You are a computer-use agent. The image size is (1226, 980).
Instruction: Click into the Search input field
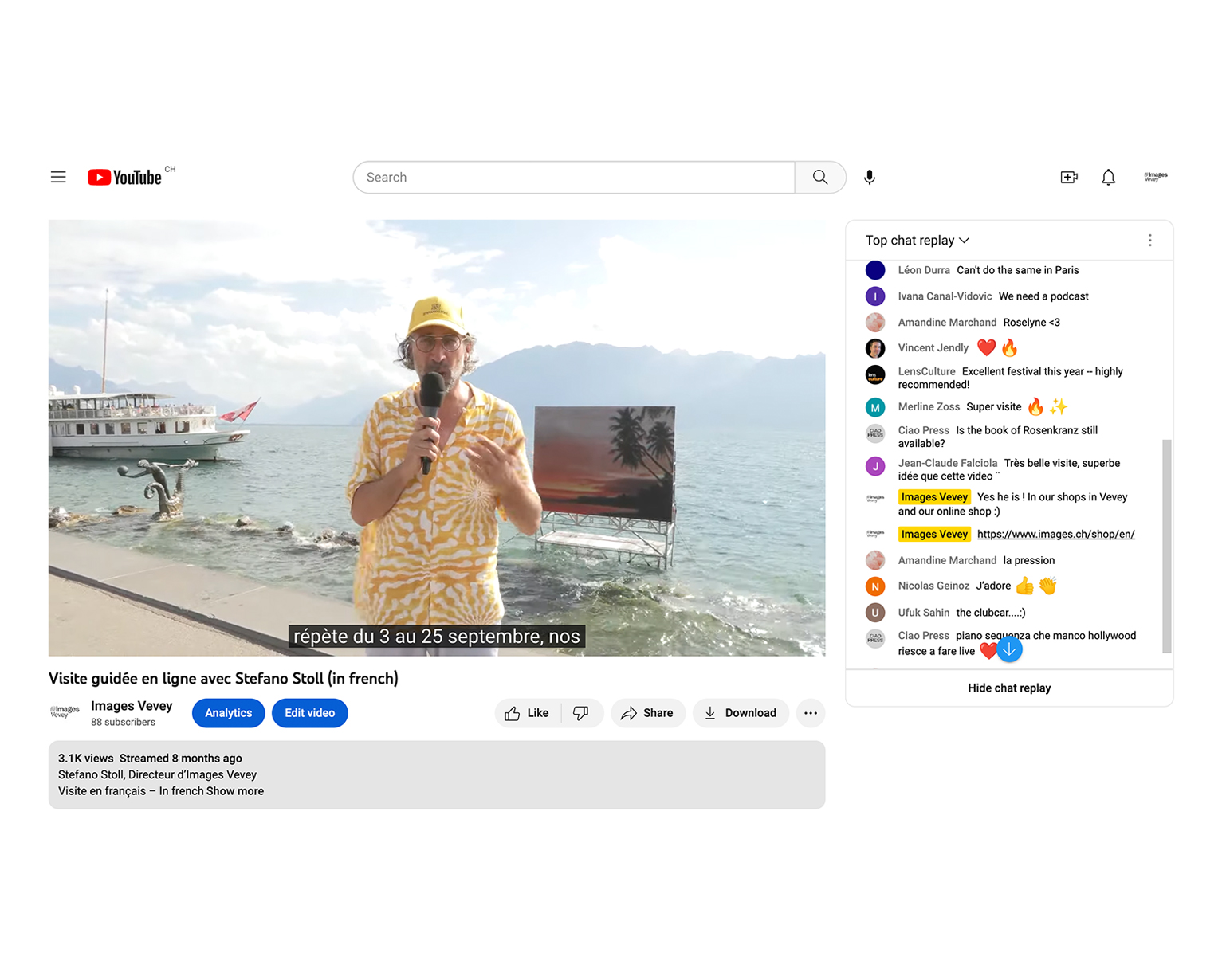574,177
